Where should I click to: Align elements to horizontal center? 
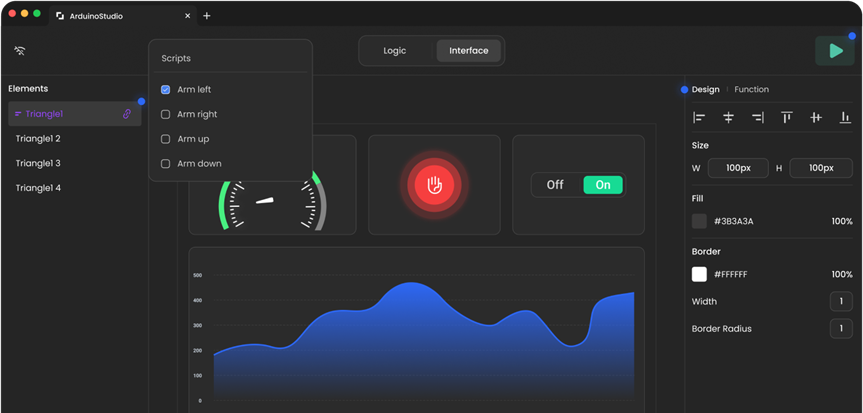(x=728, y=118)
